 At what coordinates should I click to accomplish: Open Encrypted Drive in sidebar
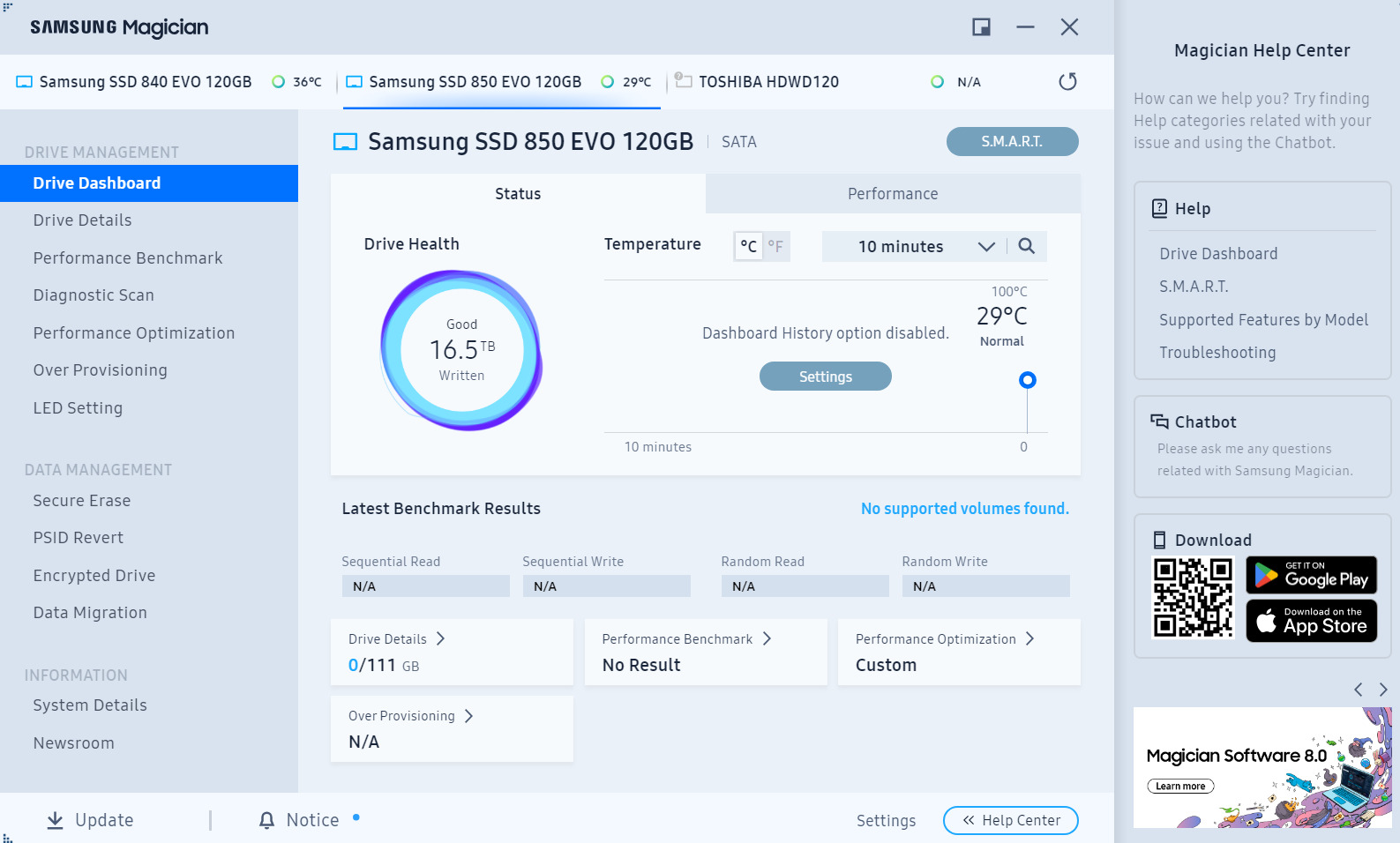(x=149, y=576)
